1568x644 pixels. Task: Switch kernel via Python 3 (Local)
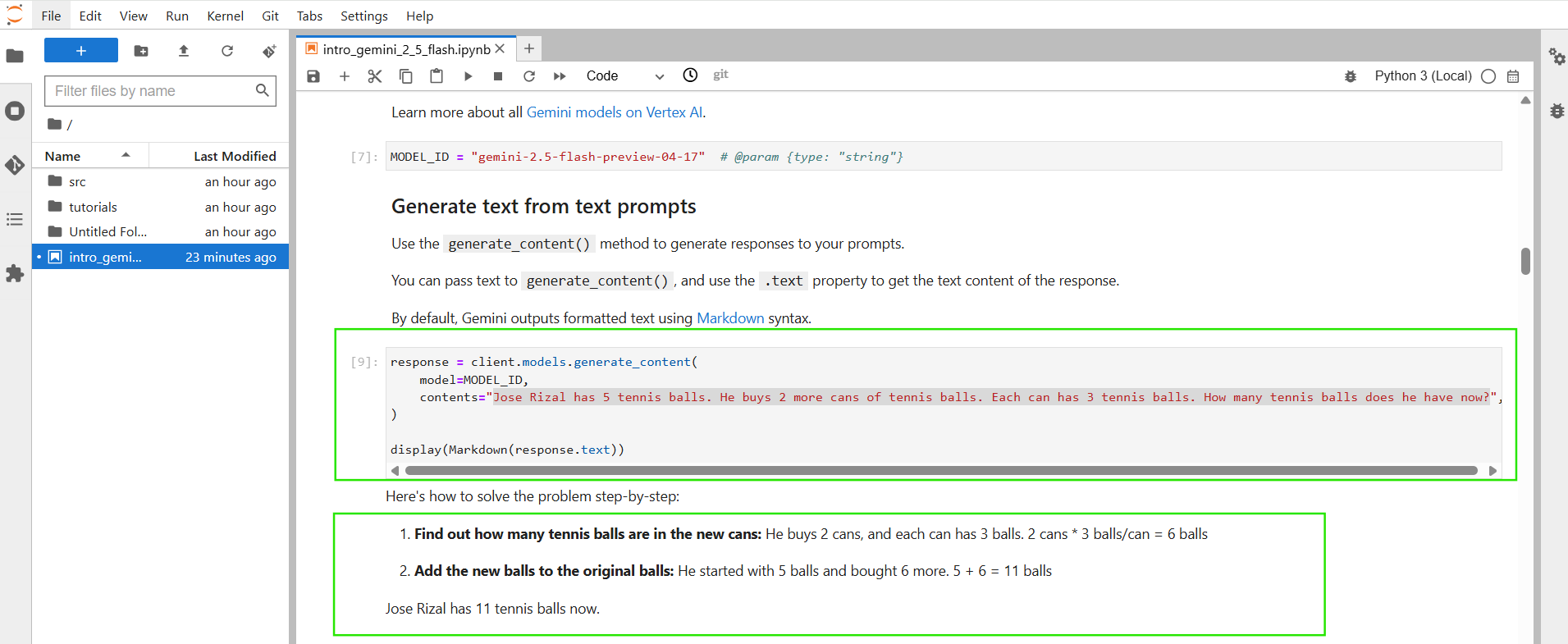1423,76
